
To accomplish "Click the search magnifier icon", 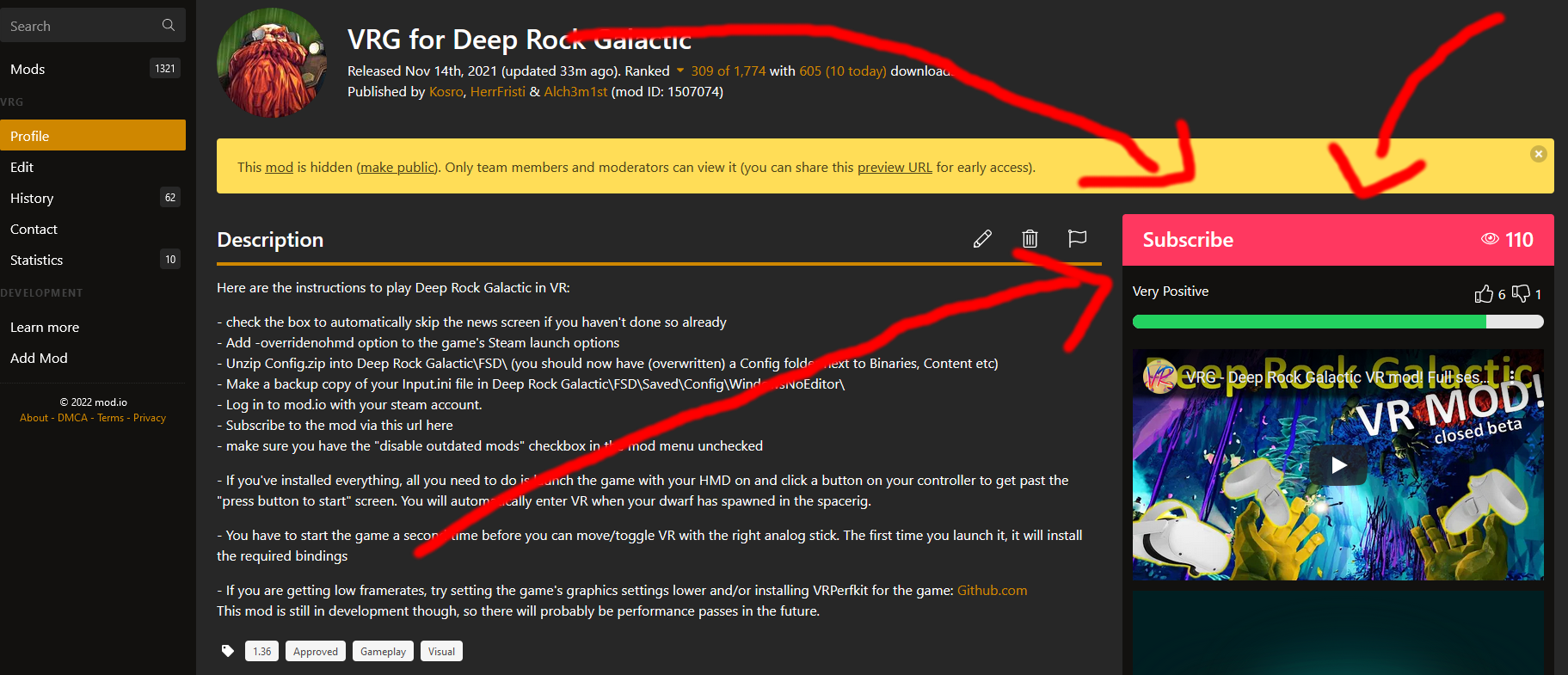I will (169, 25).
